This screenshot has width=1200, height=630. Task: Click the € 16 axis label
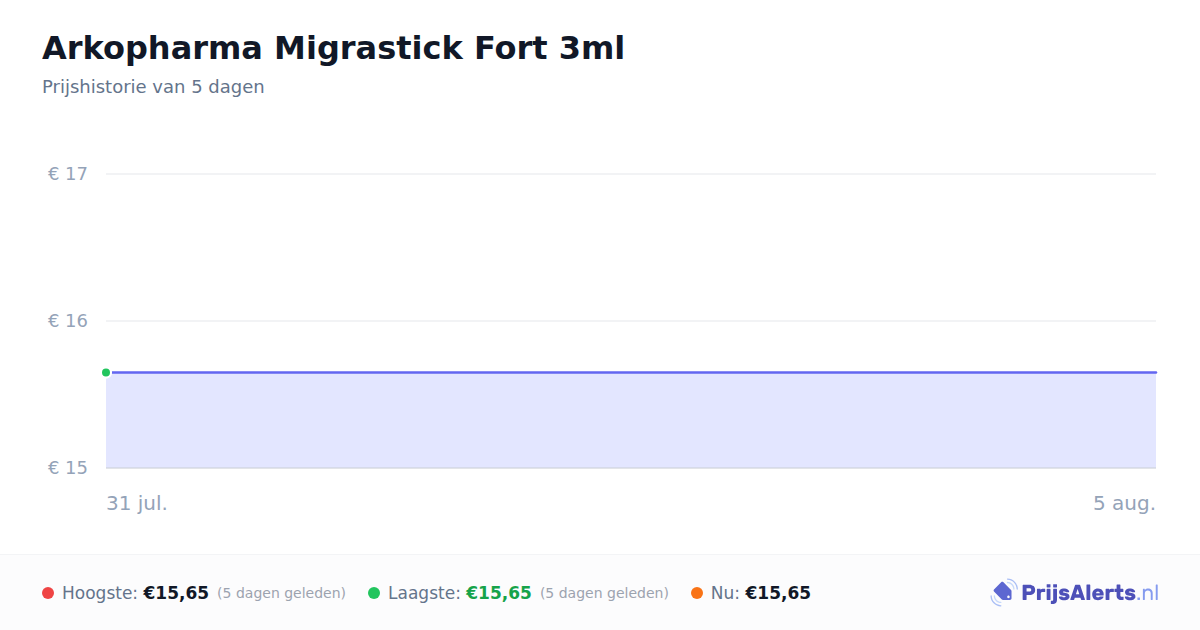[68, 321]
